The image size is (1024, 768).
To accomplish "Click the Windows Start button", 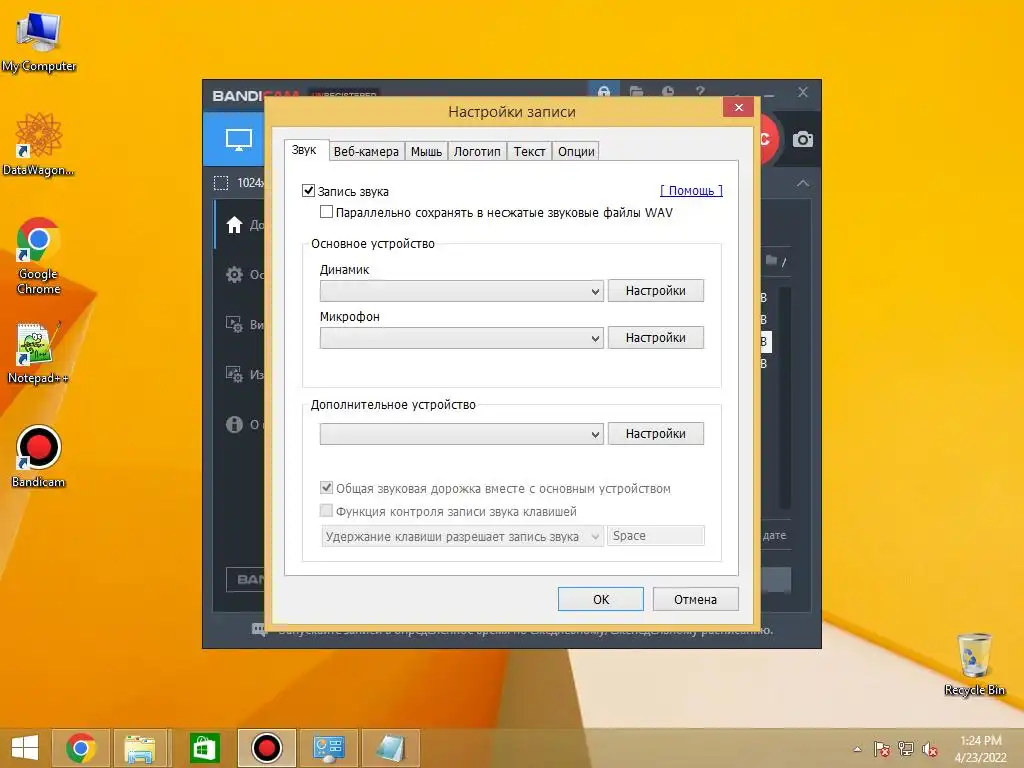I will (25, 748).
